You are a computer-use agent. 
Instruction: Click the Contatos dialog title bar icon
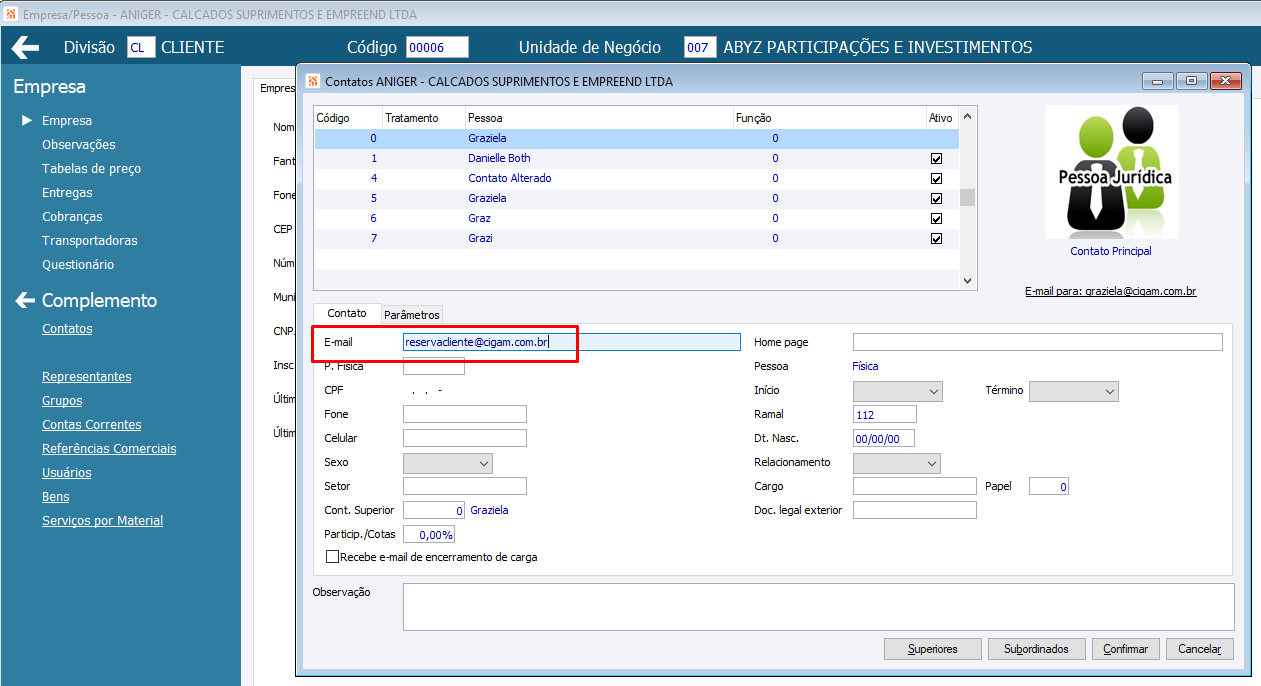pyautogui.click(x=312, y=81)
